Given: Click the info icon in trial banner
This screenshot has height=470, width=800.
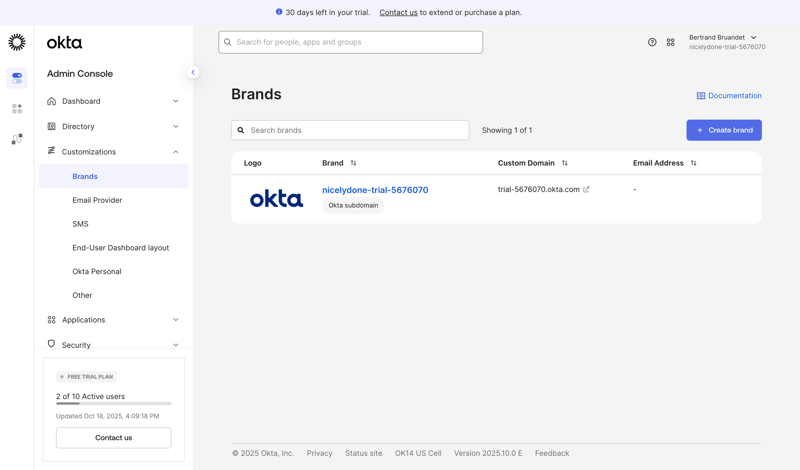Looking at the screenshot, I should (x=279, y=12).
